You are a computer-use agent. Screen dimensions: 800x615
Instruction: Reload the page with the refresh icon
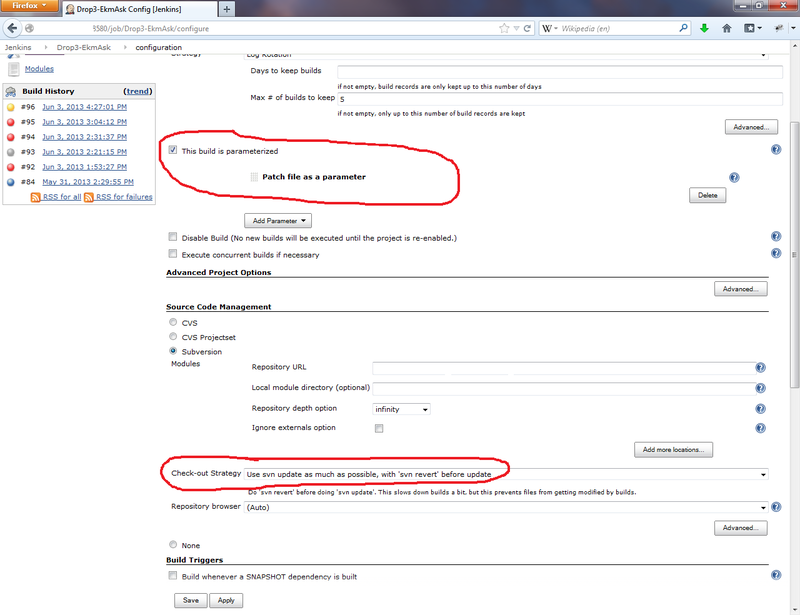point(527,29)
